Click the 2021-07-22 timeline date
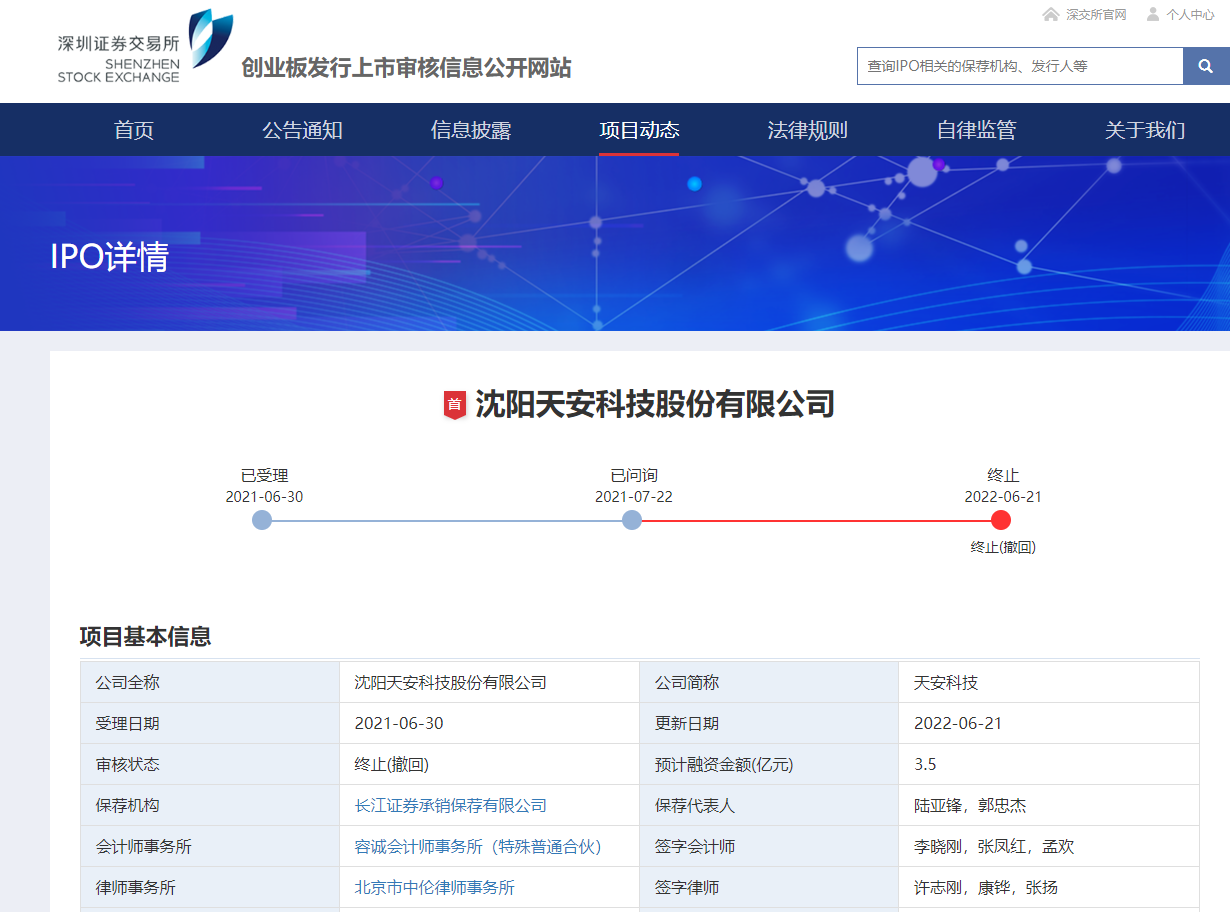1230x912 pixels. click(x=634, y=497)
